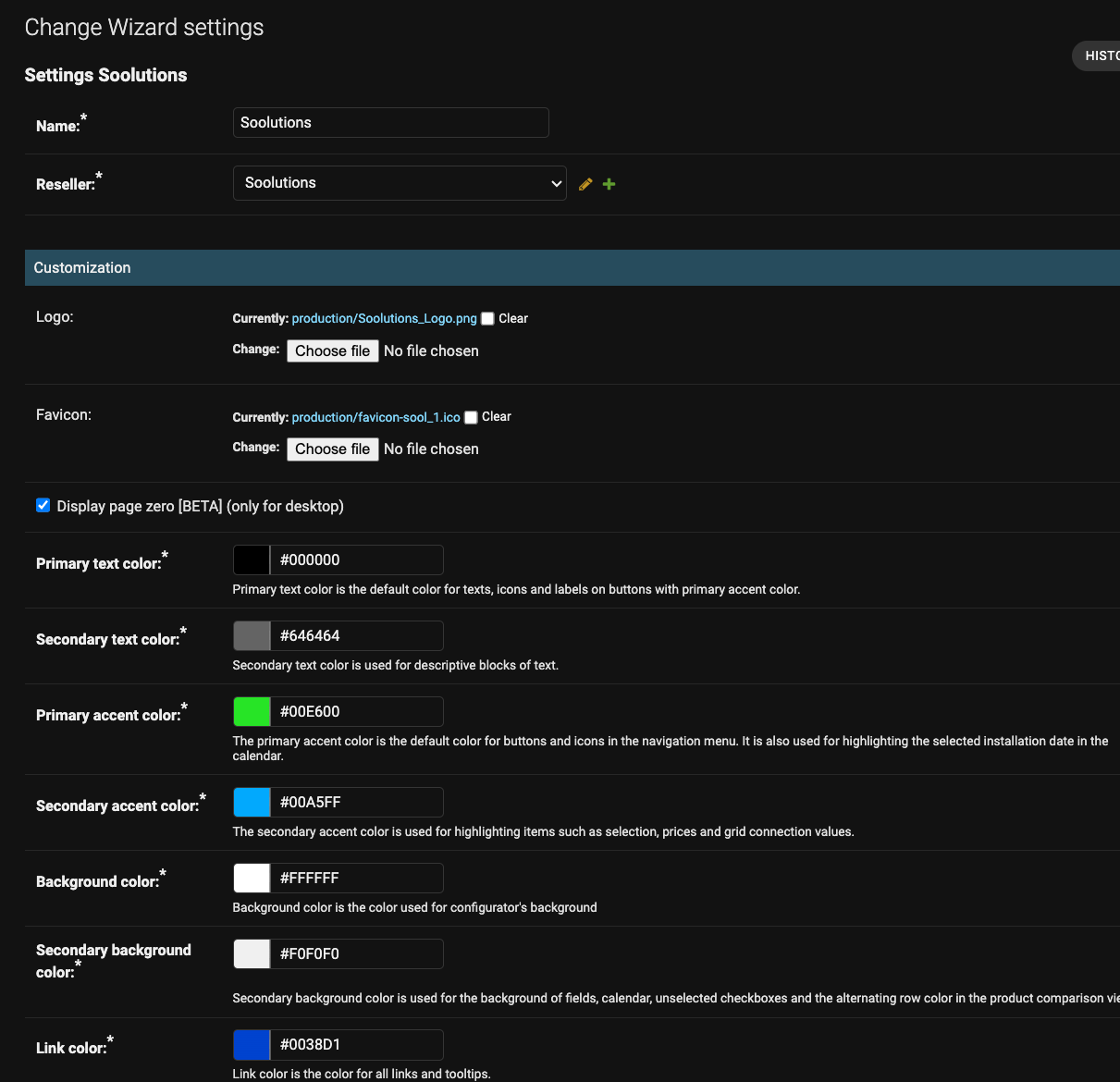This screenshot has height=1082, width=1120.
Task: Click the green plus to add reseller
Action: coord(609,184)
